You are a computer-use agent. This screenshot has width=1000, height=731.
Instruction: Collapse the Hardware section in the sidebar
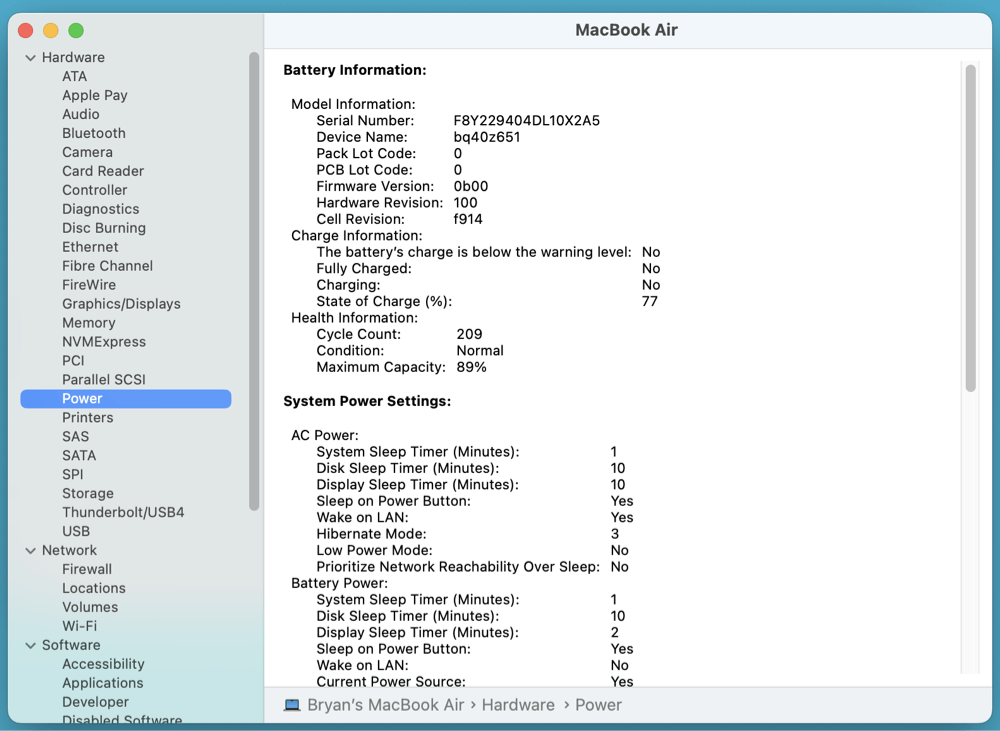(31, 57)
